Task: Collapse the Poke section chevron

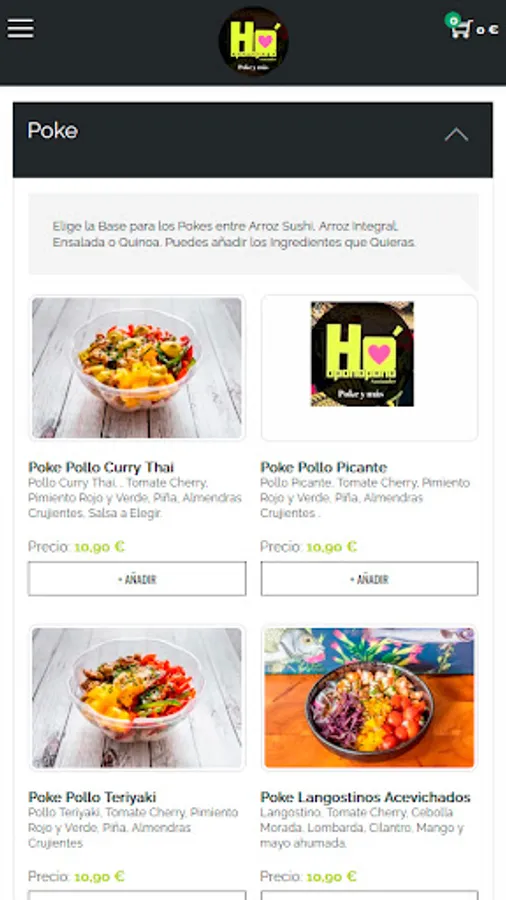Action: click(x=456, y=135)
